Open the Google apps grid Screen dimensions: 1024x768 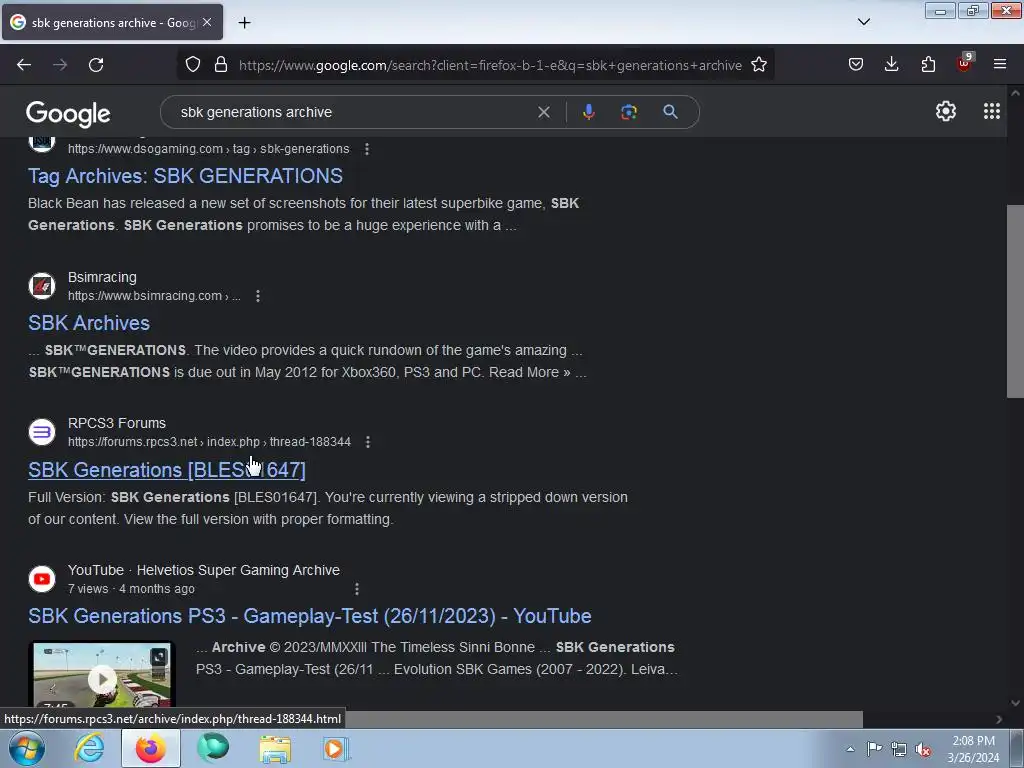[991, 112]
